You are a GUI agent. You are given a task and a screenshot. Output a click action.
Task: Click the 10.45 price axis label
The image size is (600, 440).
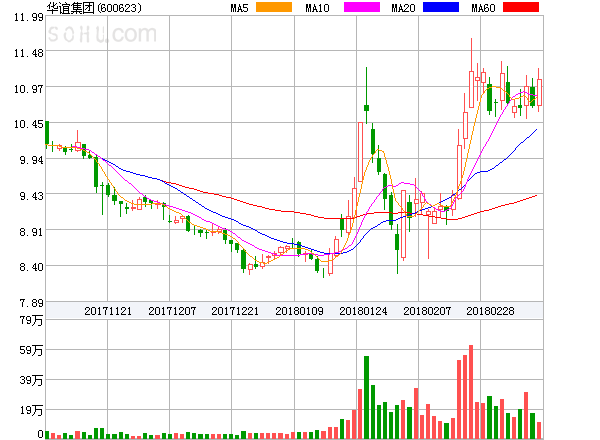coord(29,124)
